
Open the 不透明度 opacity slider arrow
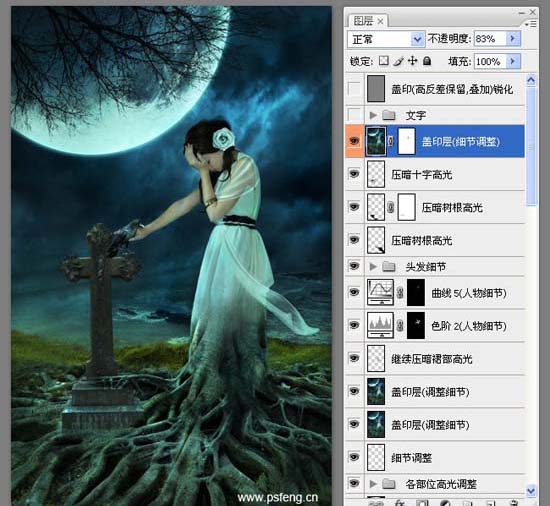click(513, 38)
